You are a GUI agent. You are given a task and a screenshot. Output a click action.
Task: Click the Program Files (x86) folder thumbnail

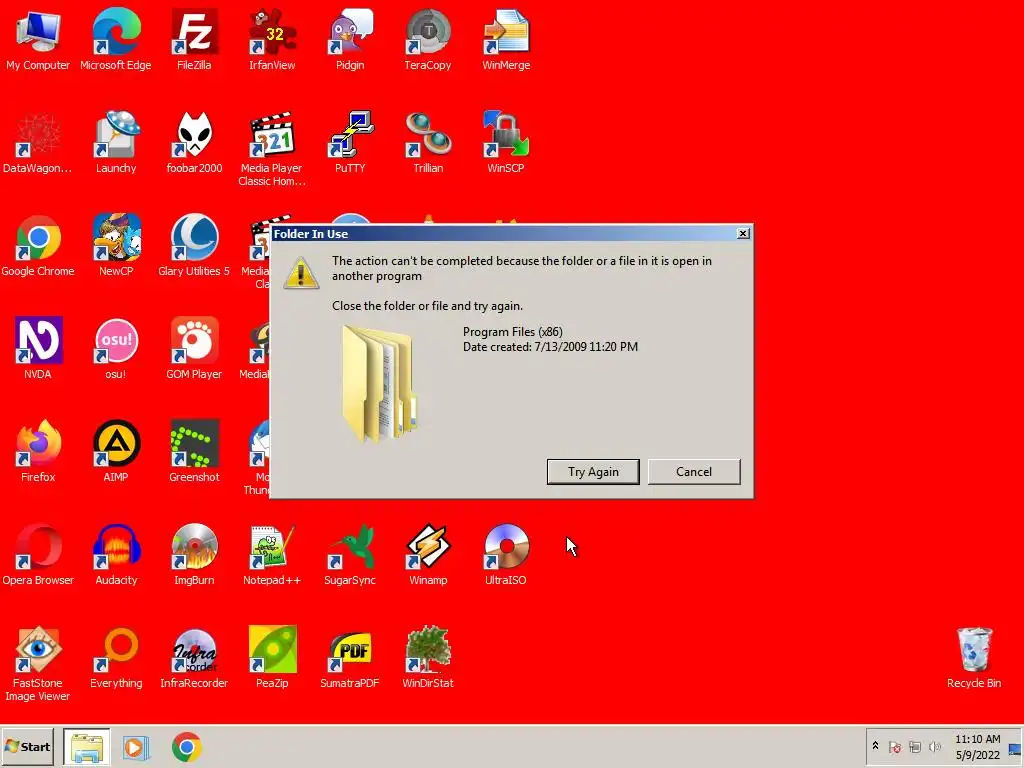pyautogui.click(x=379, y=383)
